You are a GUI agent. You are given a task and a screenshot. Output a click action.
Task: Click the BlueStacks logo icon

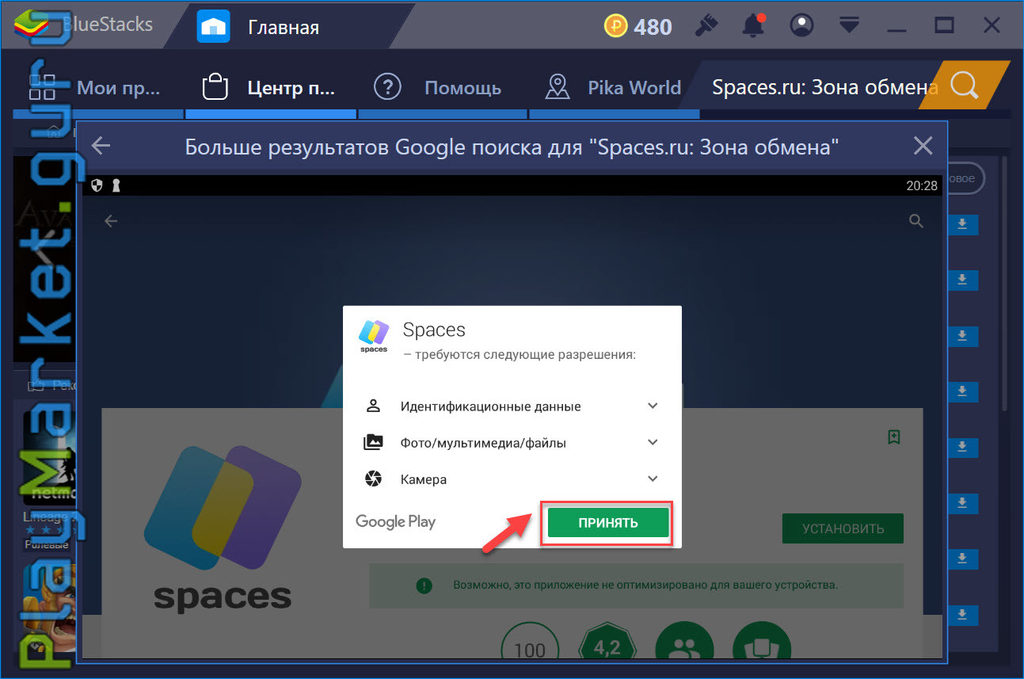[x=31, y=25]
